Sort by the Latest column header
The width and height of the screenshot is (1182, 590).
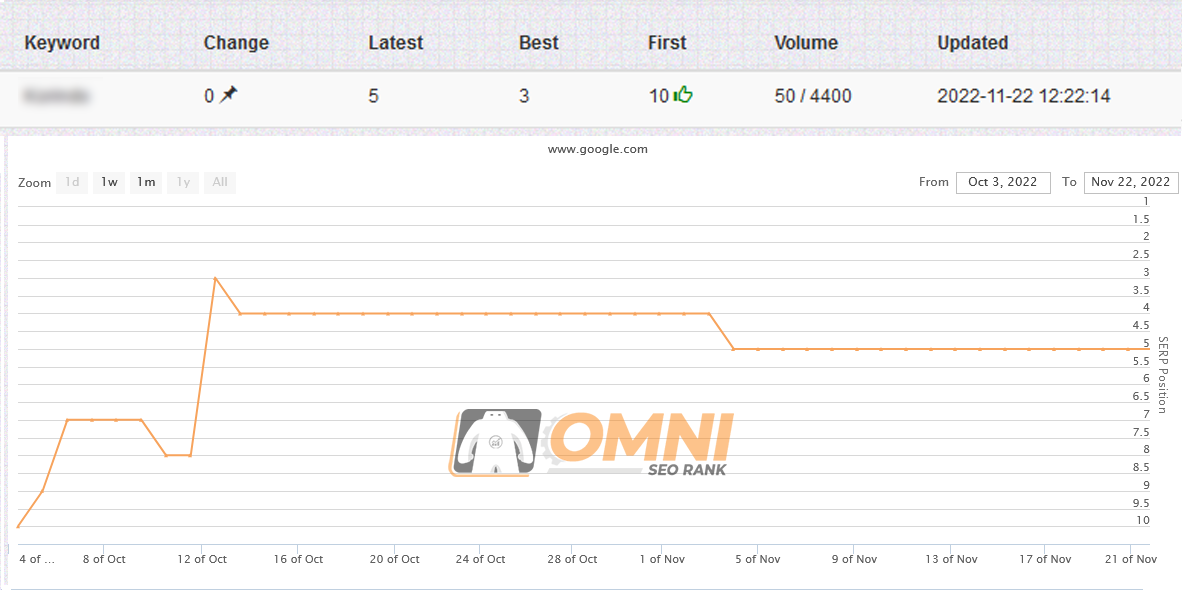point(396,43)
